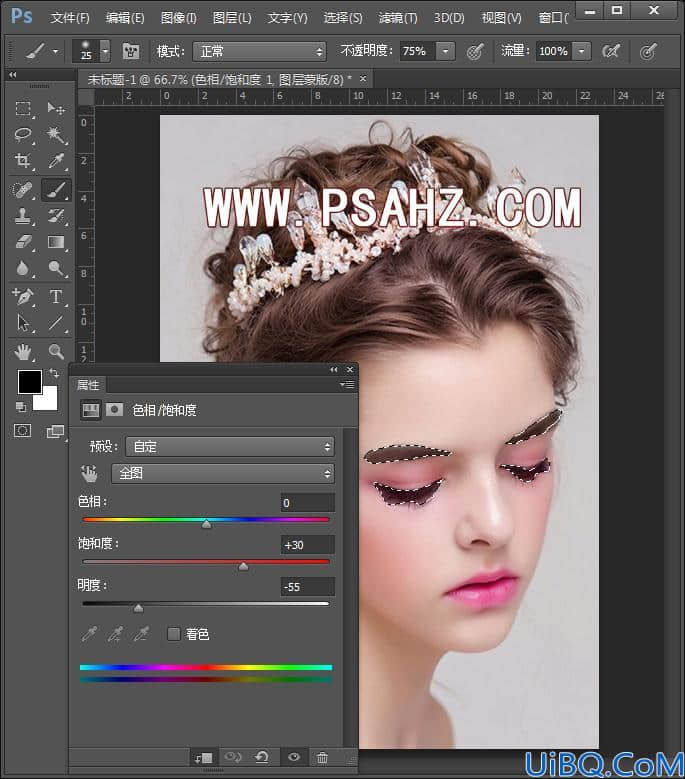The height and width of the screenshot is (779, 685).
Task: Reset adjustment to defaults
Action: pos(262,757)
